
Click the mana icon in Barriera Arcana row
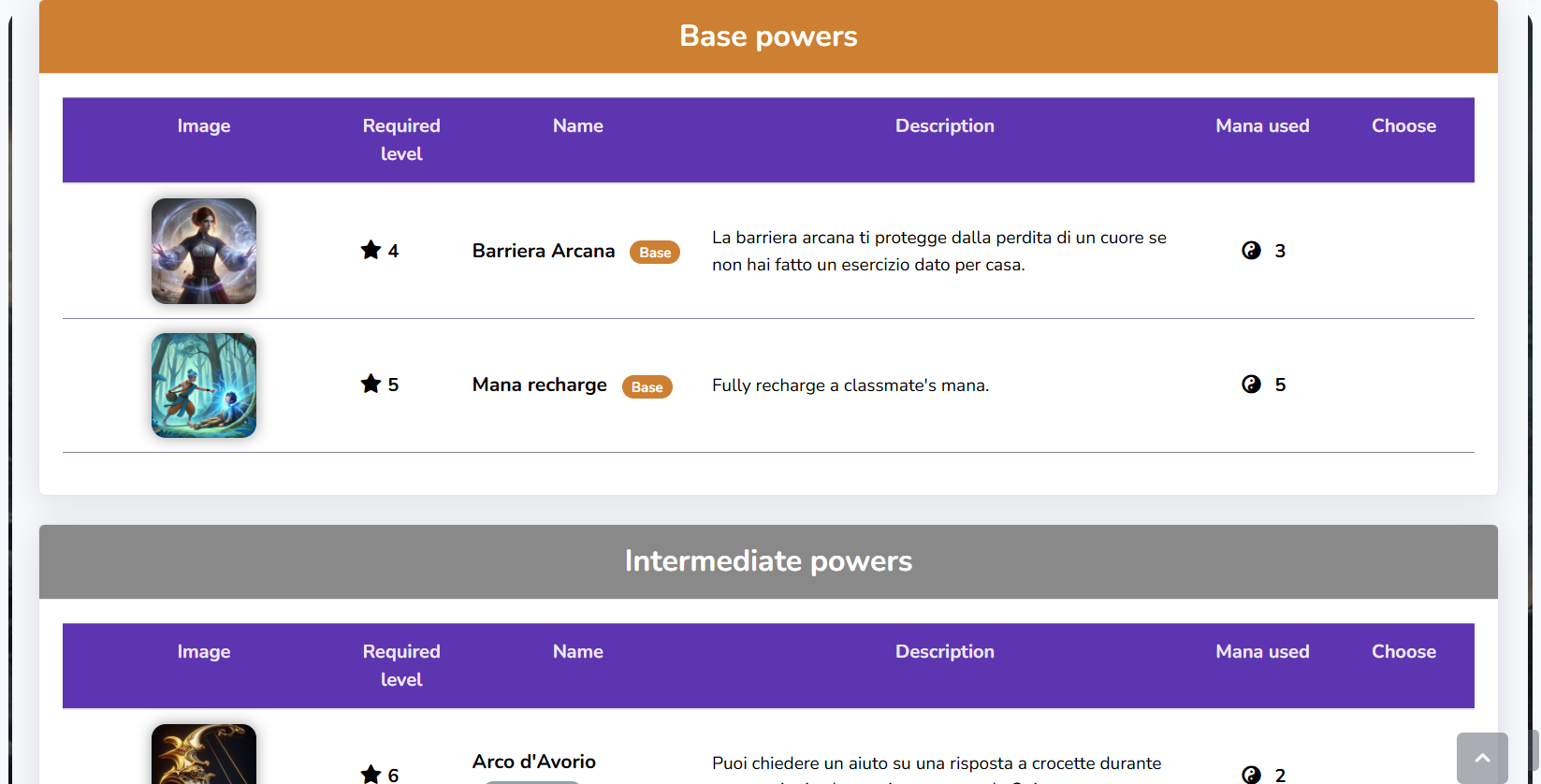point(1251,250)
